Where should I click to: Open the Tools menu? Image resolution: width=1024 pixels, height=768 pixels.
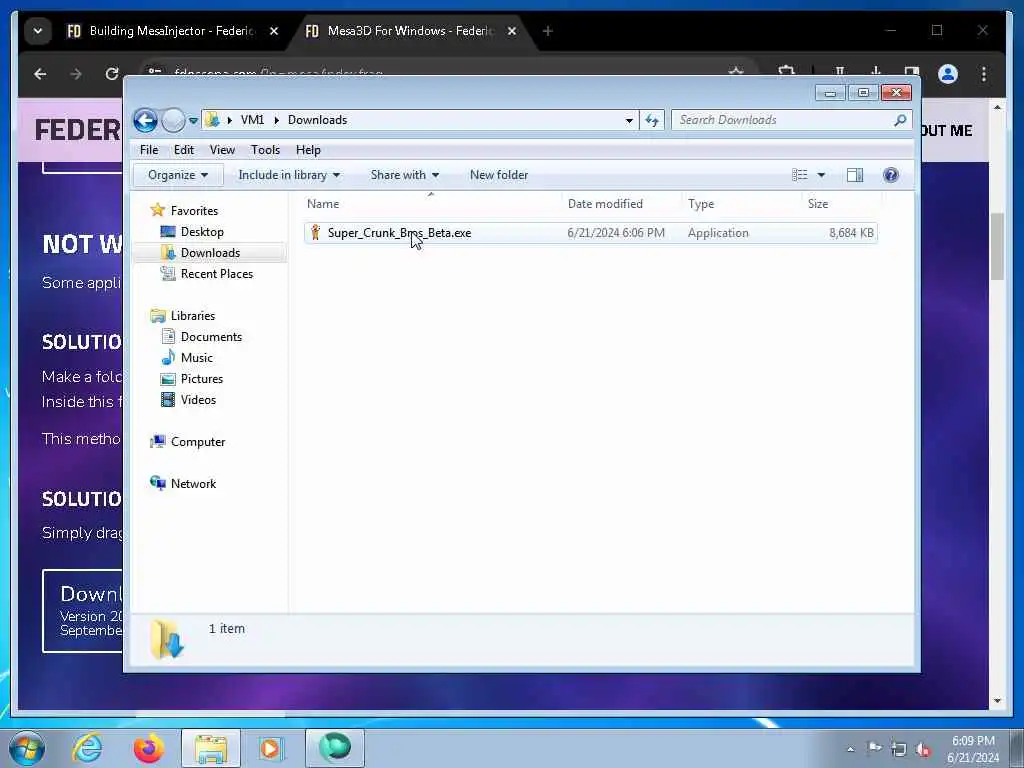pyautogui.click(x=265, y=150)
